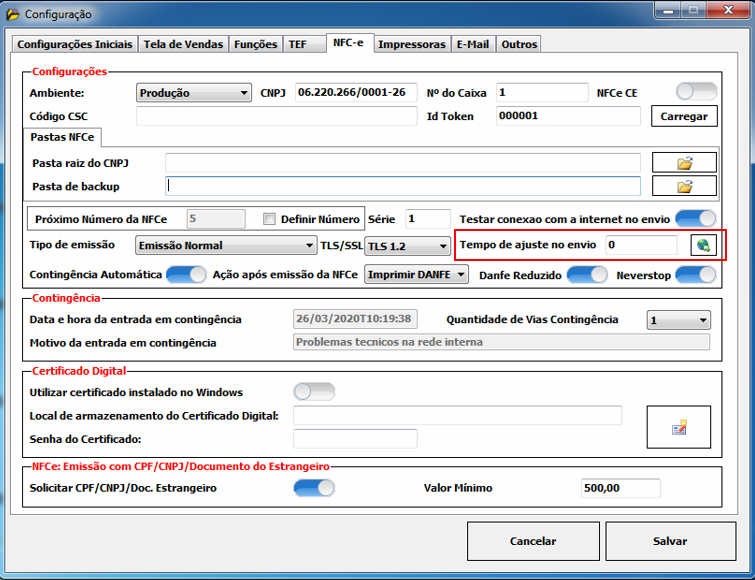Toggle the Neverstop switch
Screen dimensions: 755x580
point(696,275)
